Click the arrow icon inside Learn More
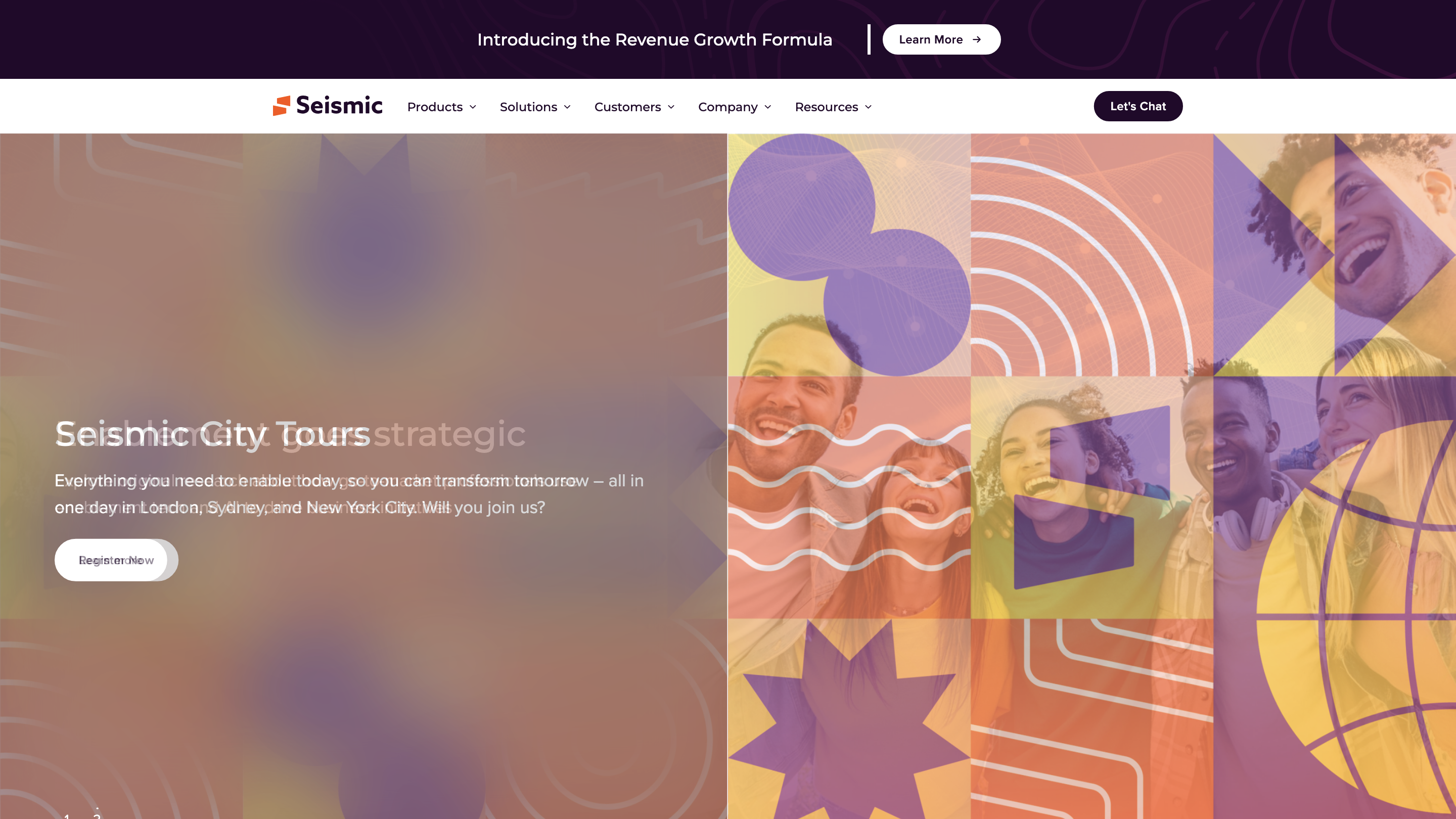The image size is (1456, 819). pyautogui.click(x=976, y=39)
